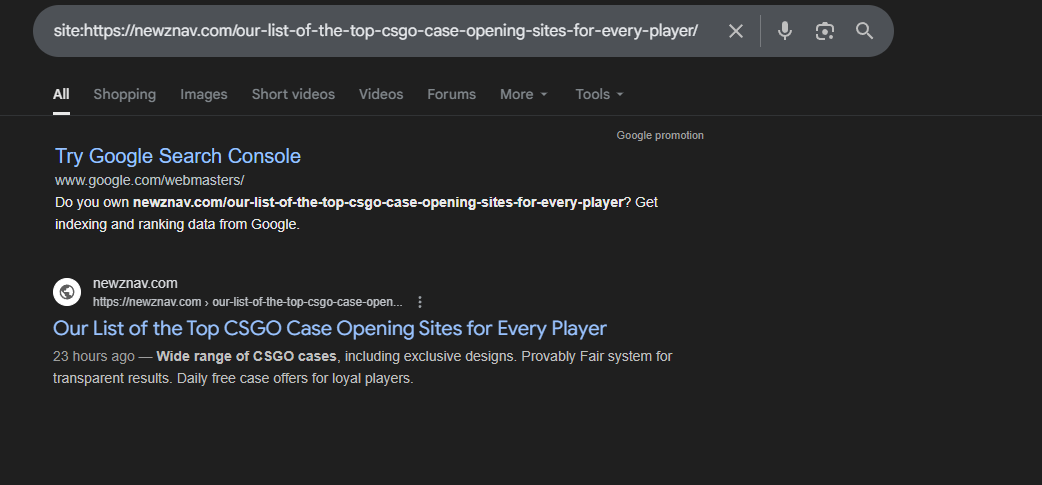This screenshot has width=1042, height=485.
Task: Clear the search box with the X icon
Action: point(735,31)
